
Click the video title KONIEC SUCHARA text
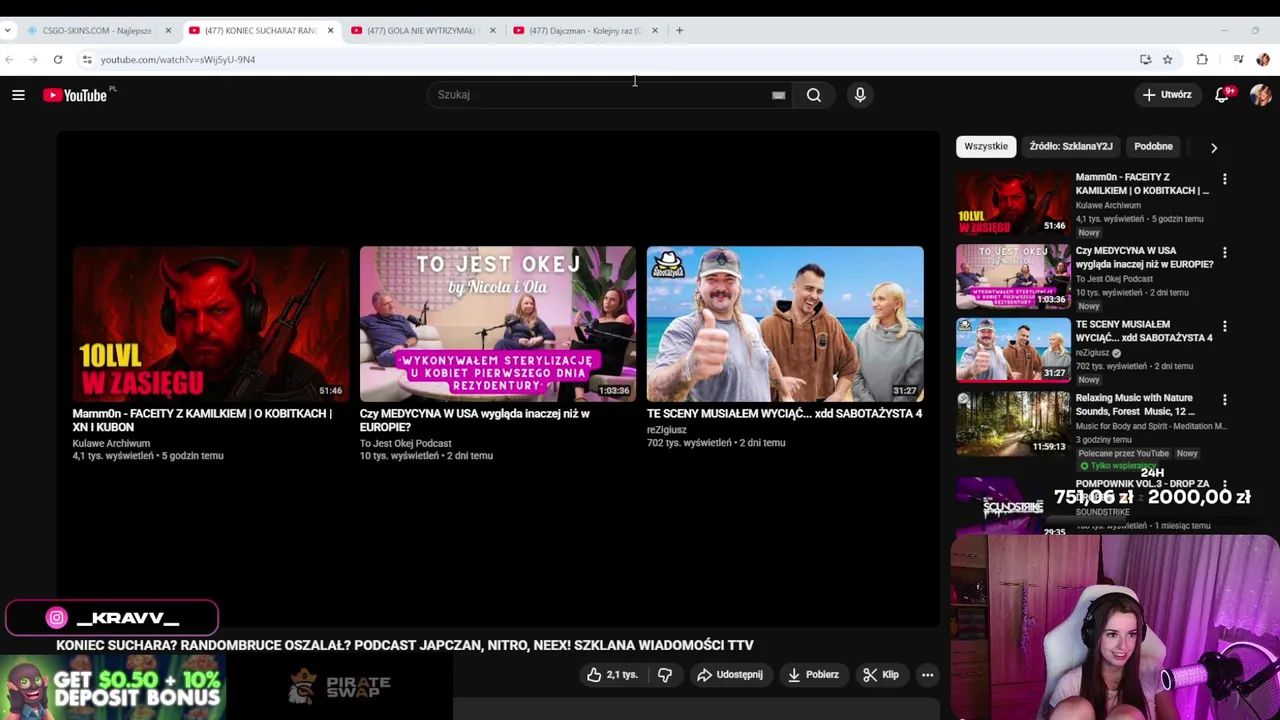(404, 645)
